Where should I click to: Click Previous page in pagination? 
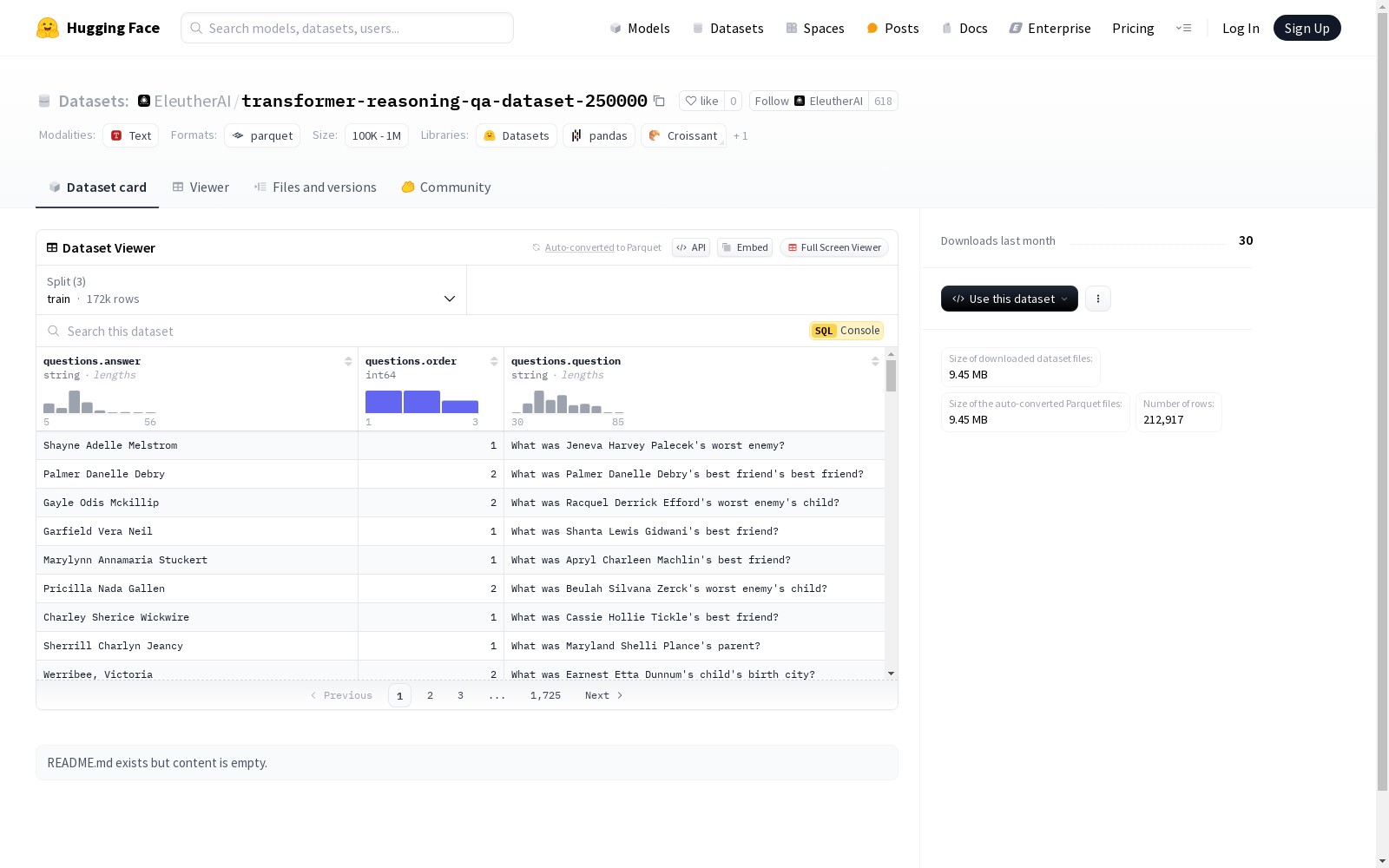341,695
